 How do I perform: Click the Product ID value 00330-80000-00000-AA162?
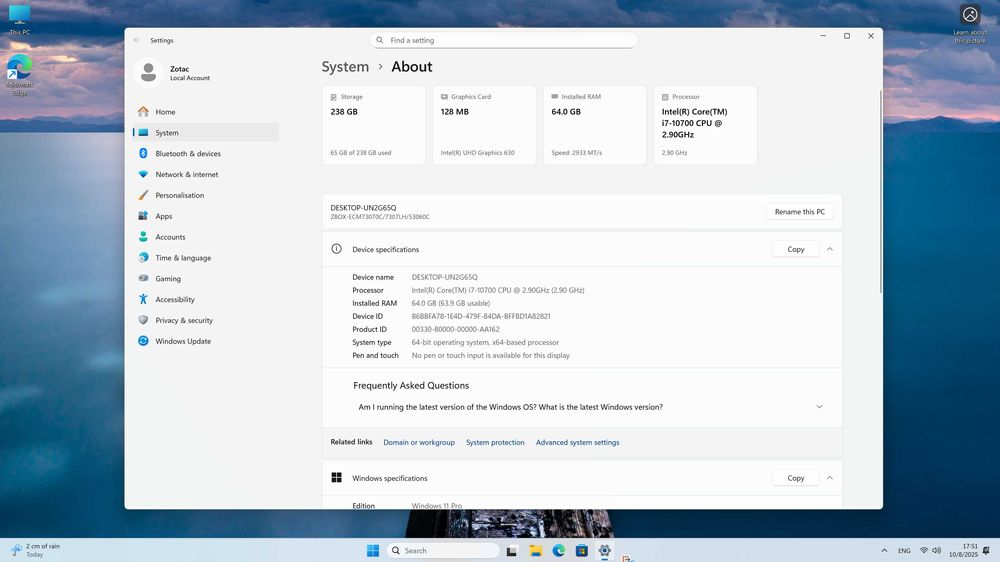pyautogui.click(x=455, y=329)
